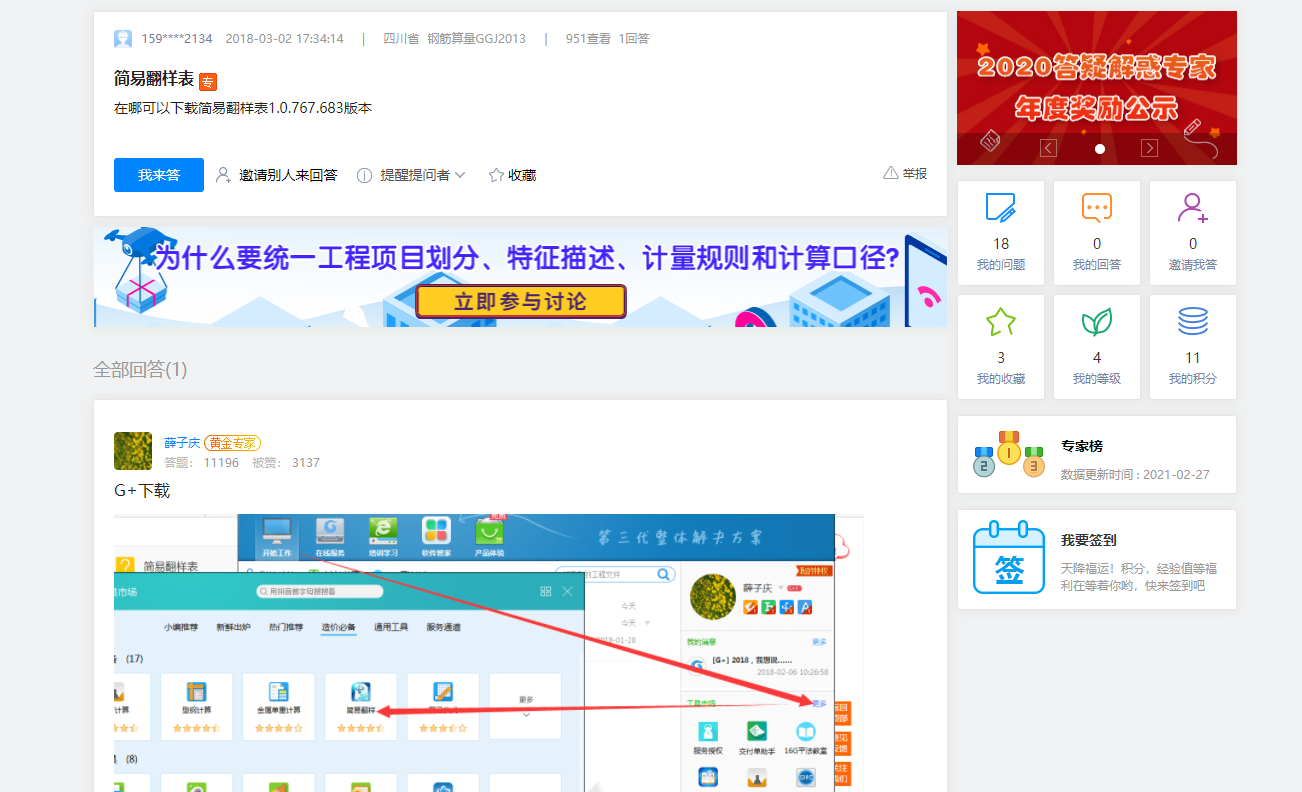Click the 我的等级 label text
The height and width of the screenshot is (792, 1302).
(1097, 379)
